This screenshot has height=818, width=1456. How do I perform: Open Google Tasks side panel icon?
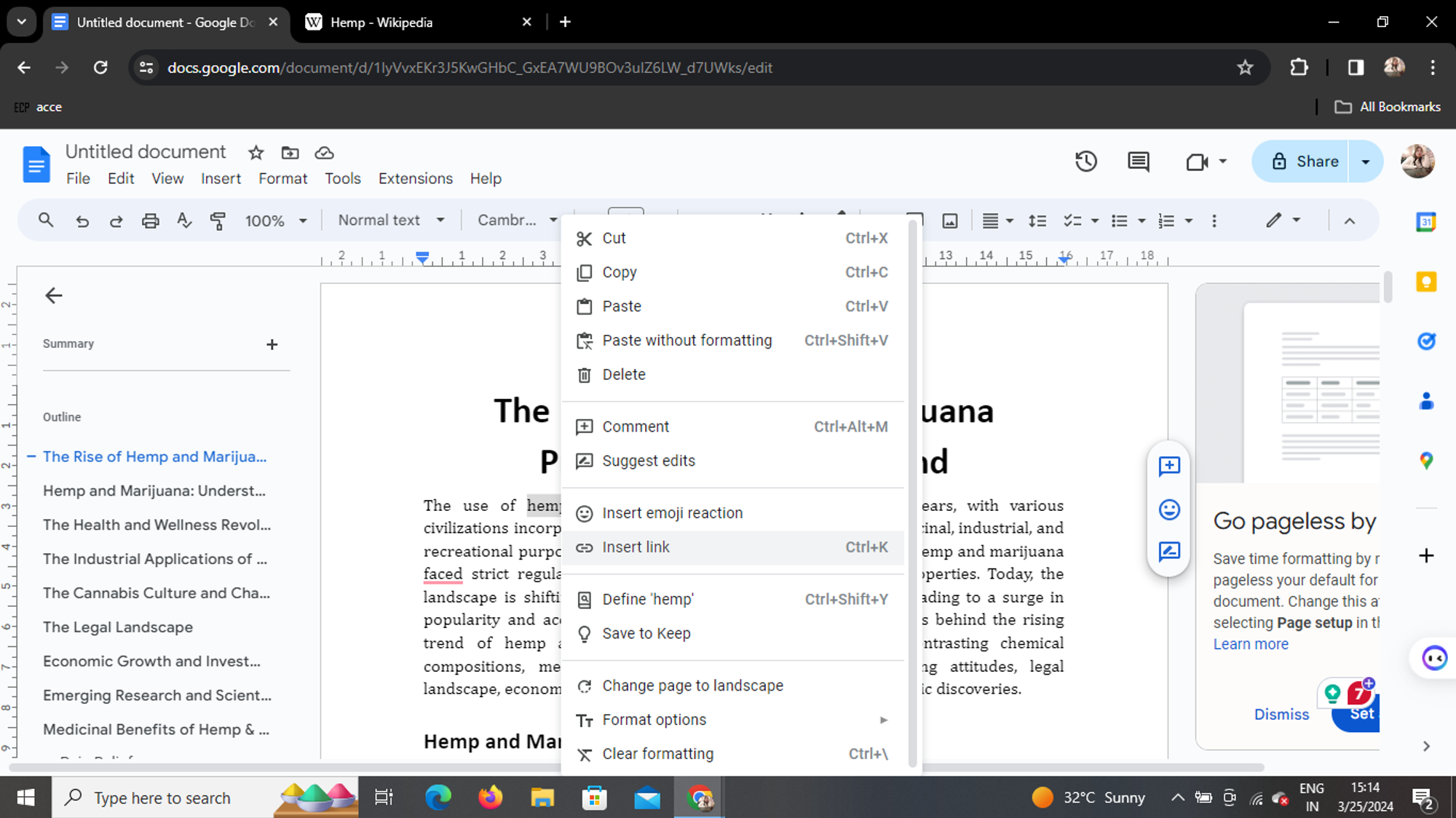pyautogui.click(x=1426, y=341)
